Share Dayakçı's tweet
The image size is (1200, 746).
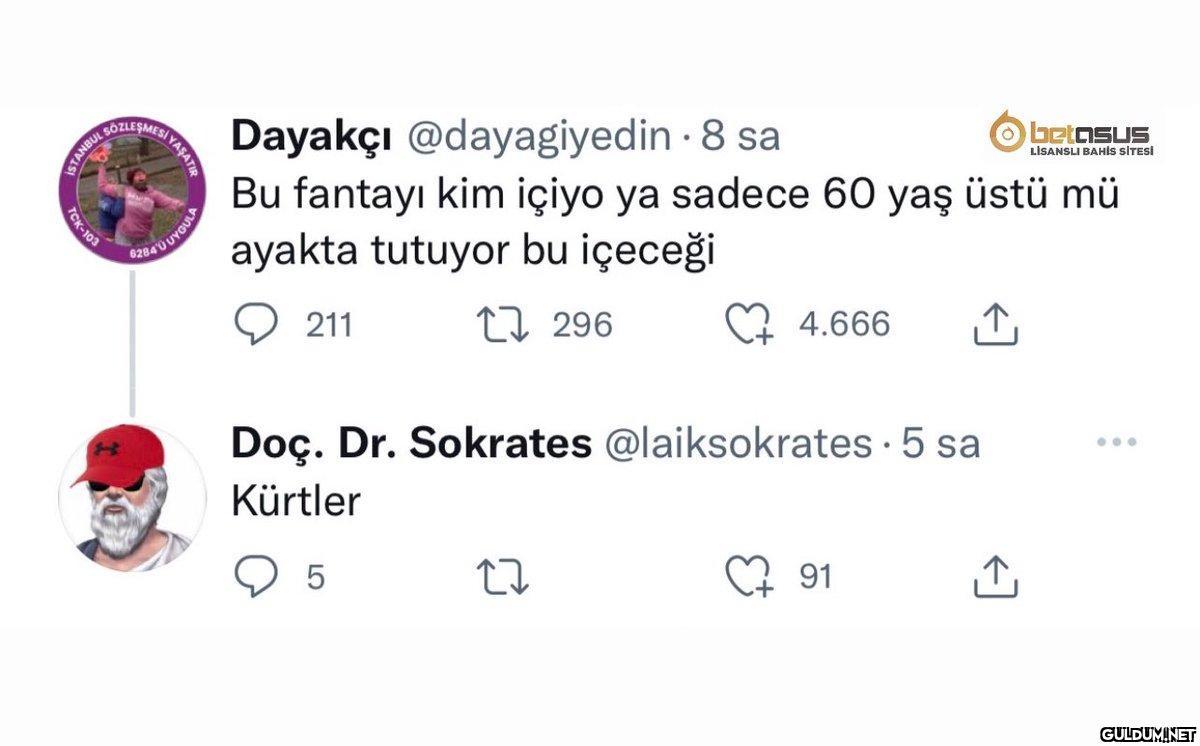point(996,324)
